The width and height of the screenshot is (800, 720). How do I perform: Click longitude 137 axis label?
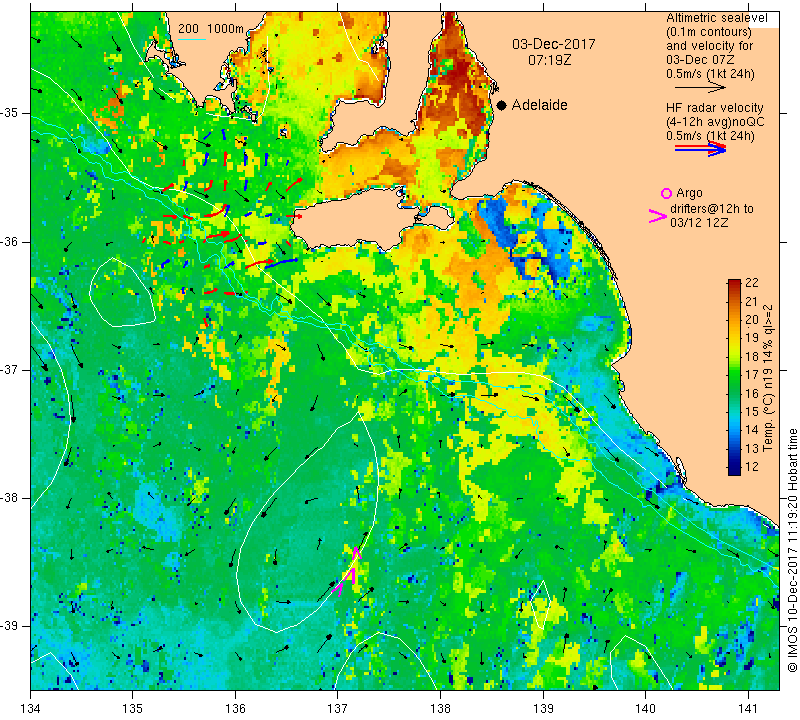coord(338,709)
